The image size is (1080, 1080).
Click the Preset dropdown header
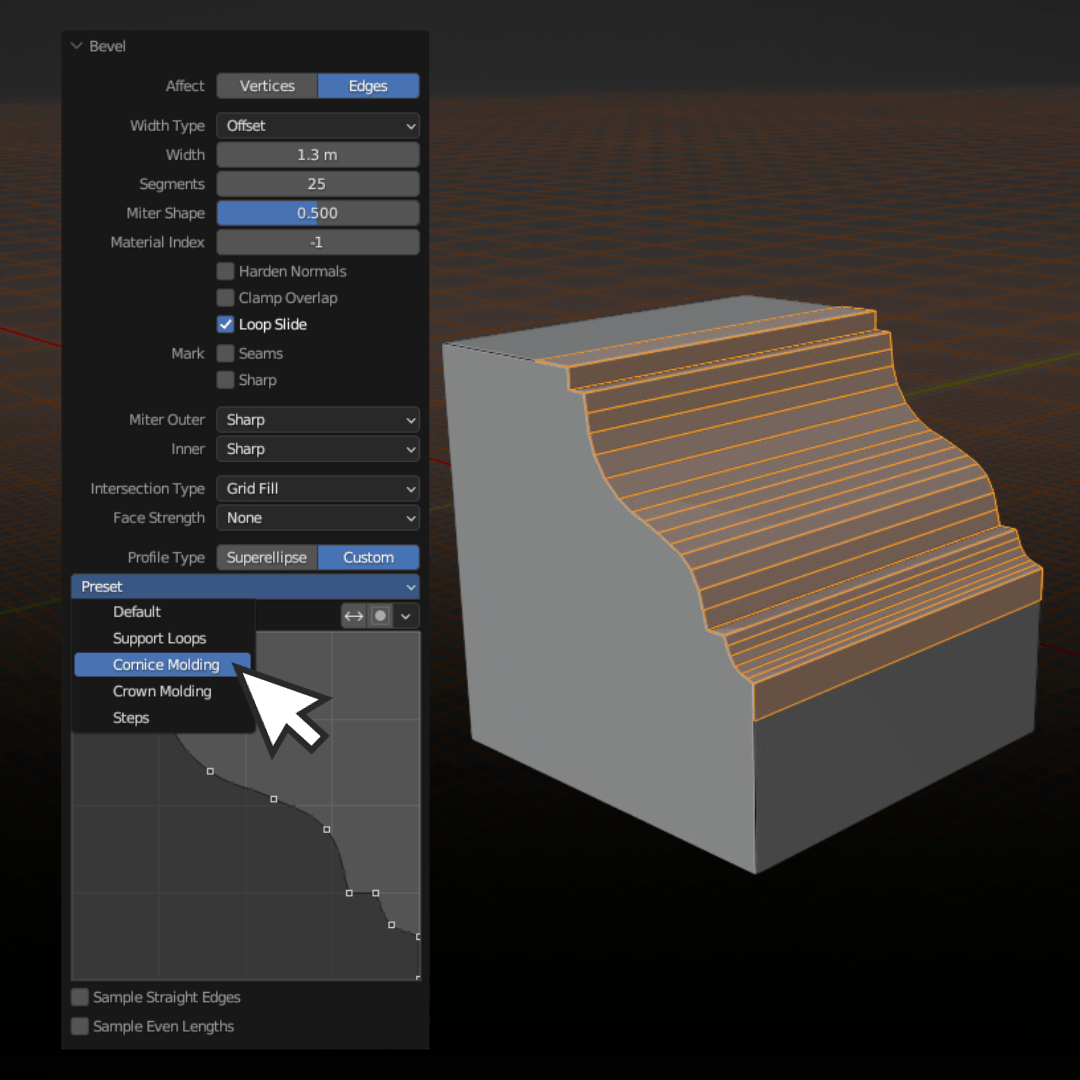[245, 587]
